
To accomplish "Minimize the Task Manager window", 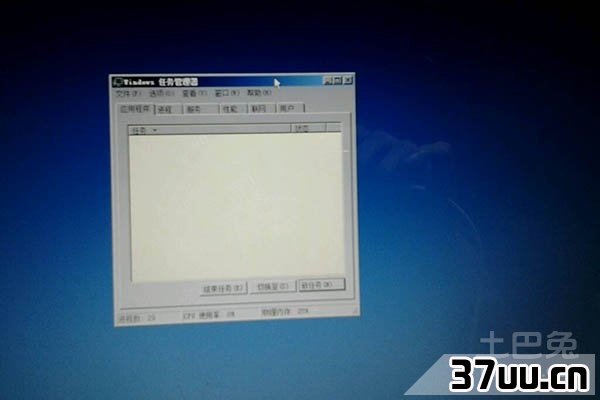I will click(328, 80).
